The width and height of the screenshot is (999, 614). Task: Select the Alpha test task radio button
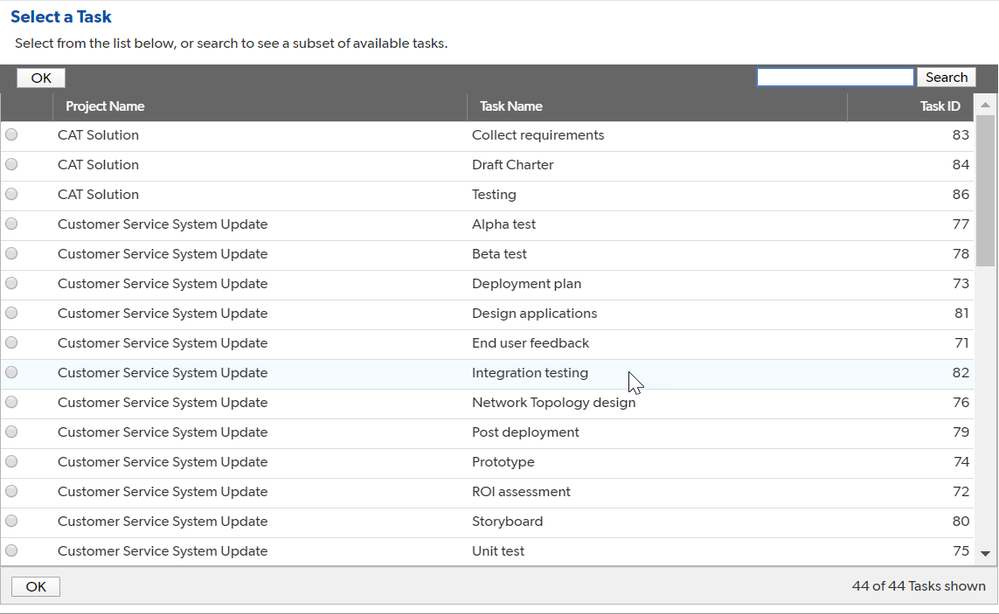(x=11, y=224)
